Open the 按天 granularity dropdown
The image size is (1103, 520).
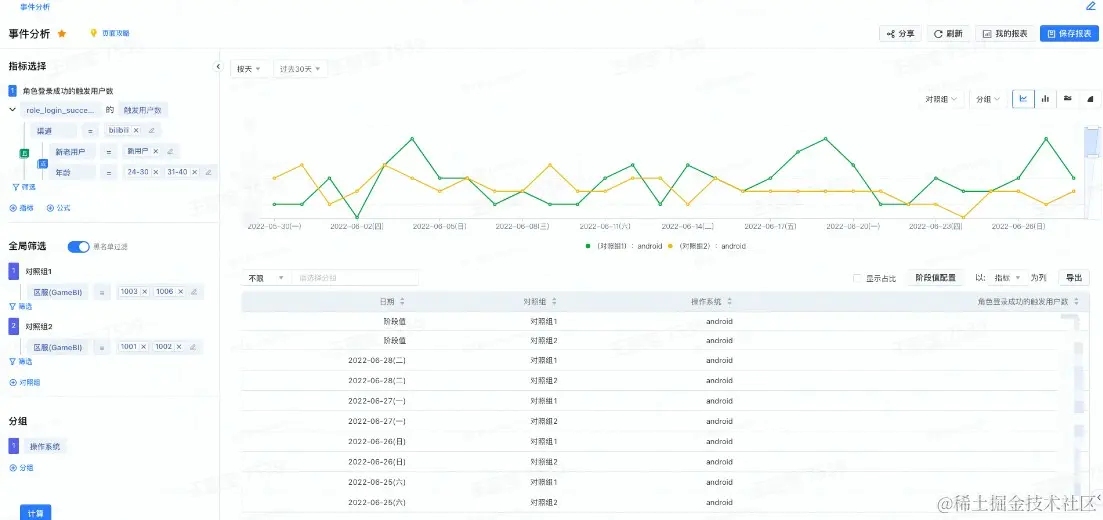tap(249, 69)
